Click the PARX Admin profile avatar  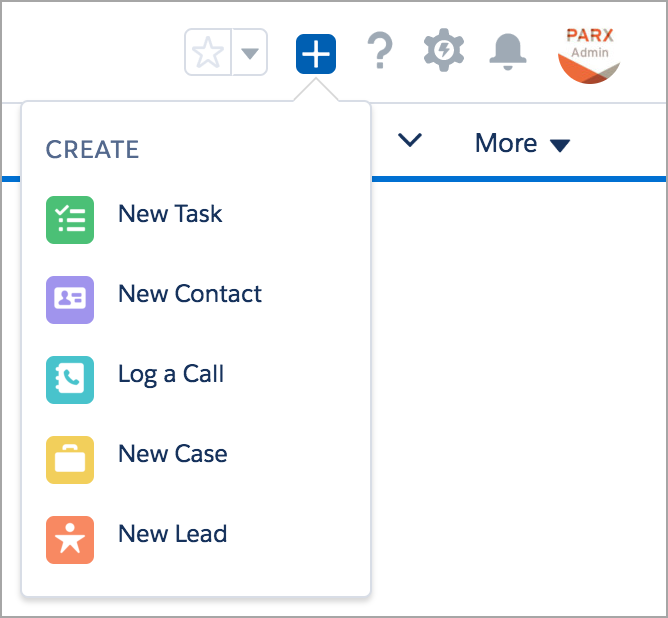[588, 54]
